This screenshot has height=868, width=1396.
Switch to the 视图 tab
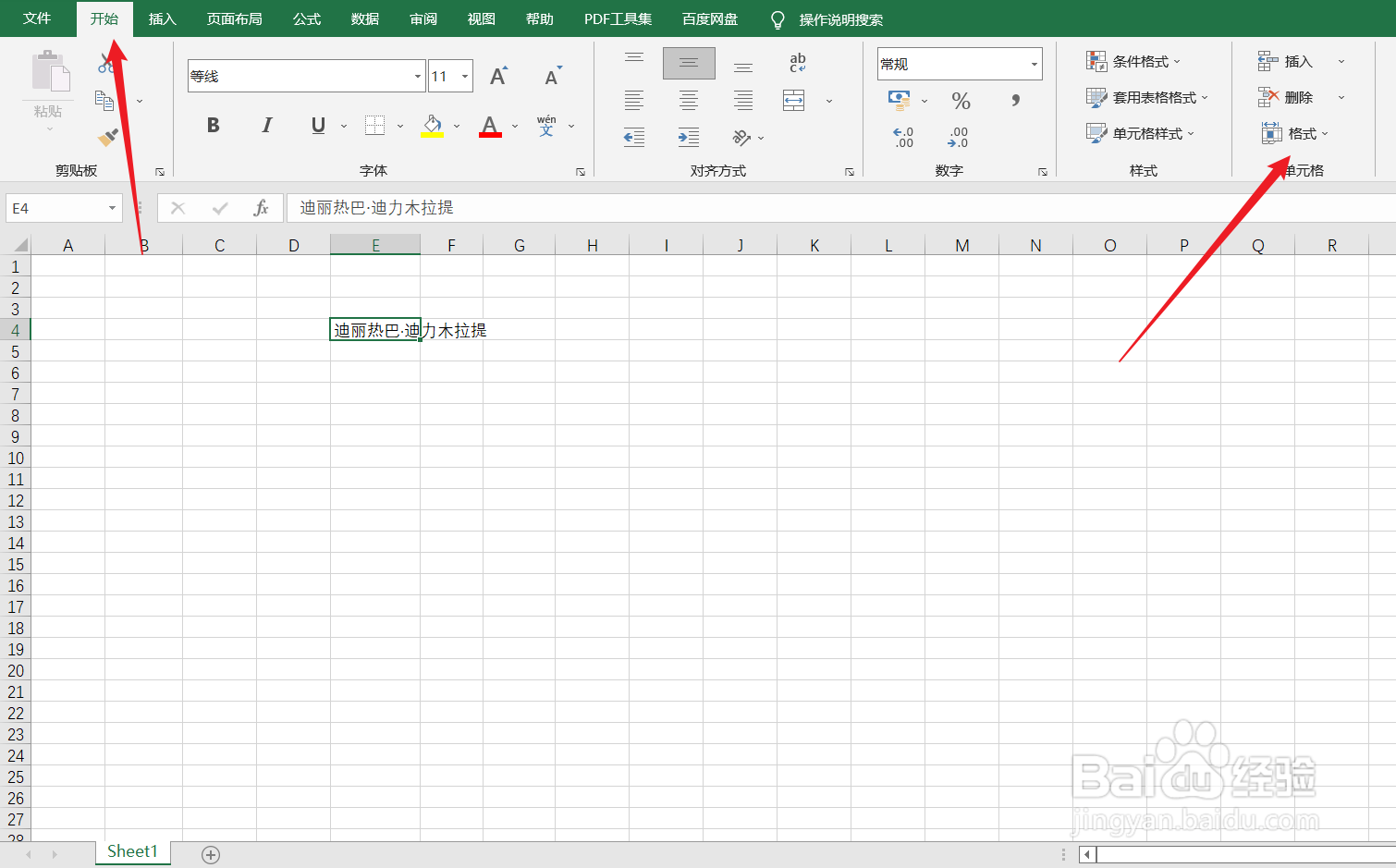point(482,18)
